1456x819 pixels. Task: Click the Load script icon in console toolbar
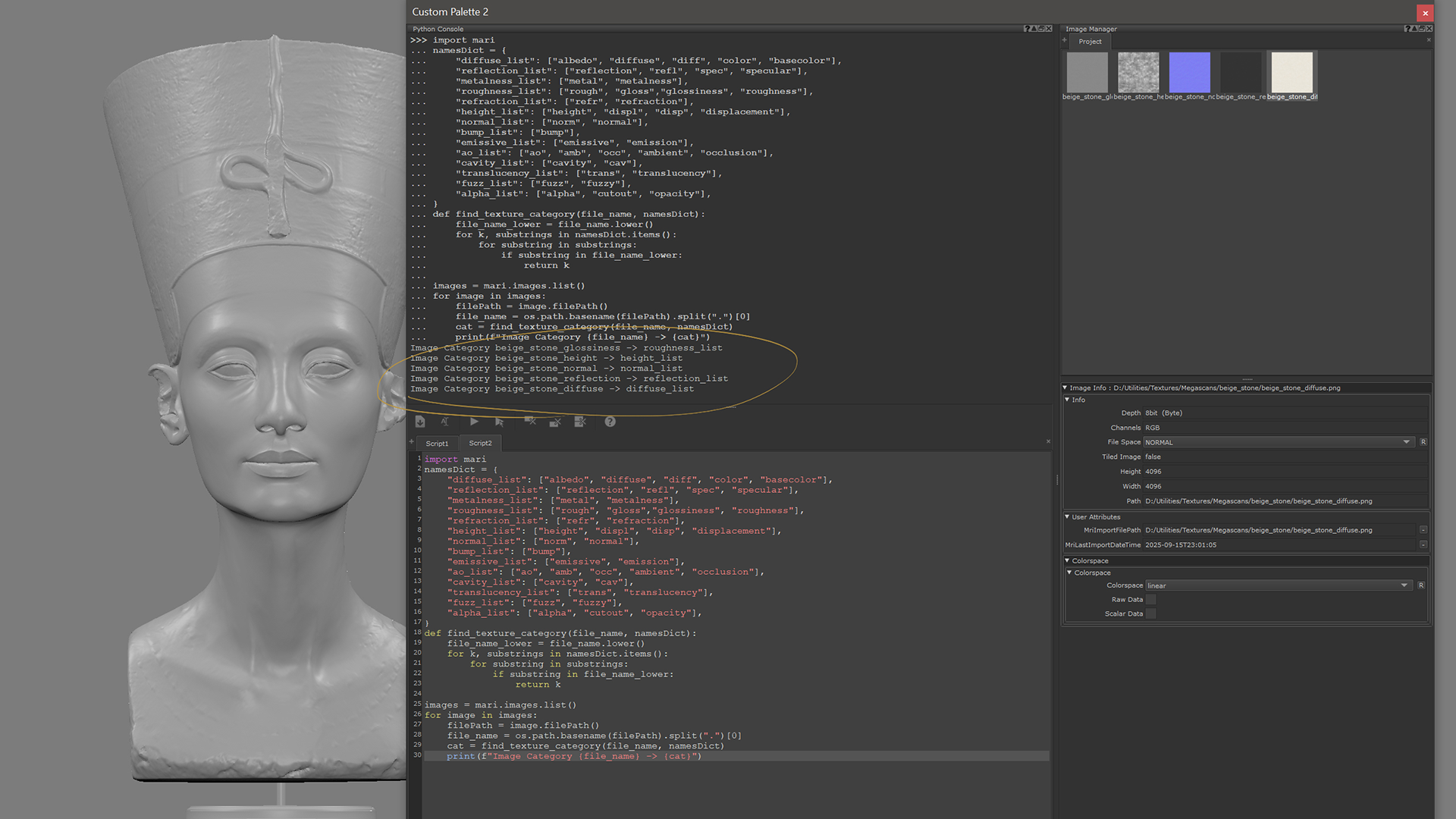point(420,422)
